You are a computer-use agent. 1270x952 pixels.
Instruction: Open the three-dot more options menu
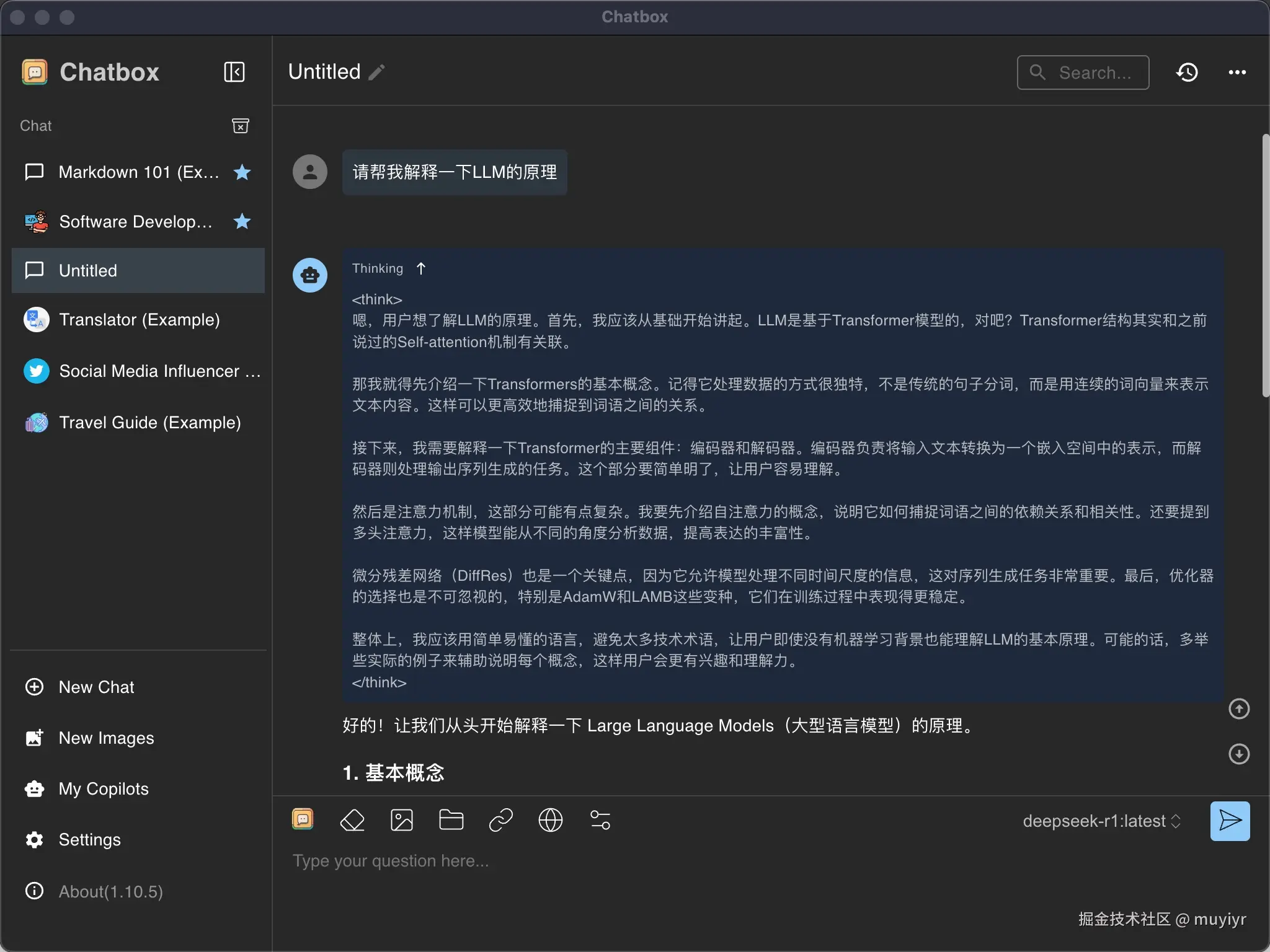point(1237,73)
